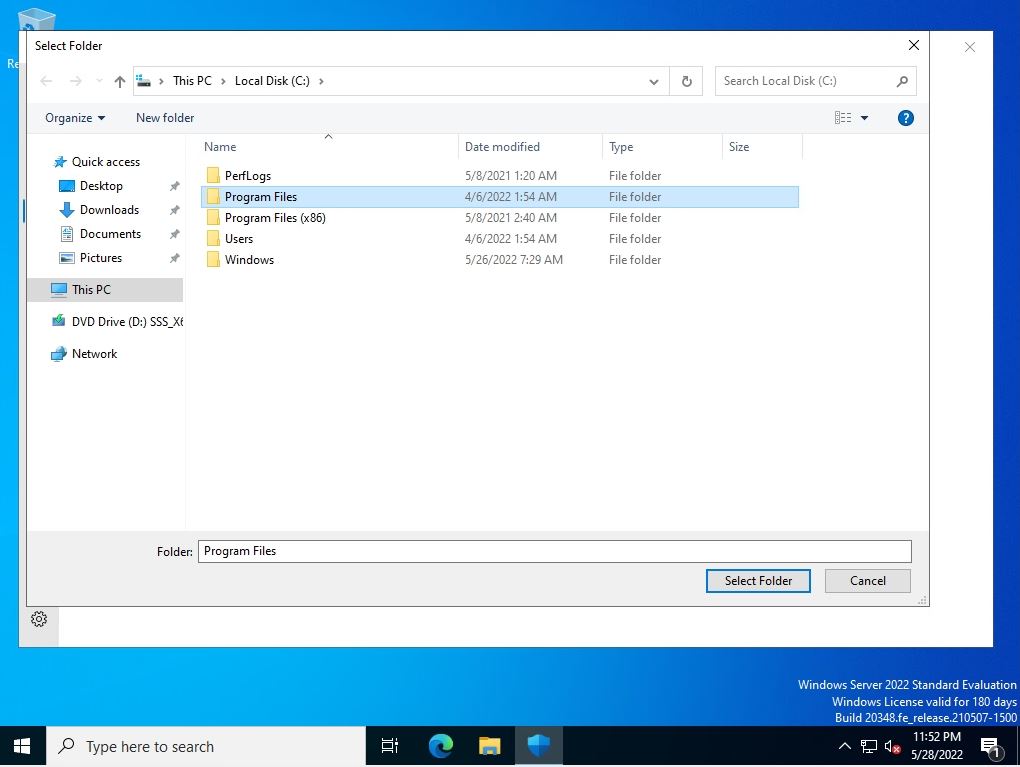Sort files by Name column
The height and width of the screenshot is (767, 1020).
pyautogui.click(x=329, y=147)
